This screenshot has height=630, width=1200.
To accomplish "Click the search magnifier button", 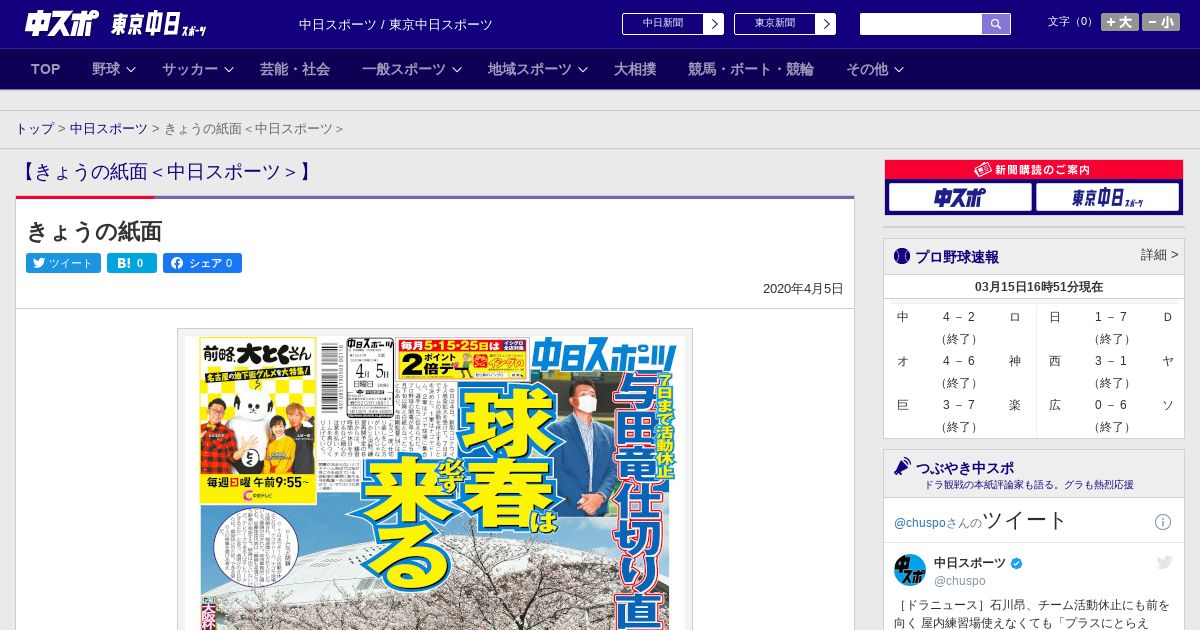I will click(996, 24).
